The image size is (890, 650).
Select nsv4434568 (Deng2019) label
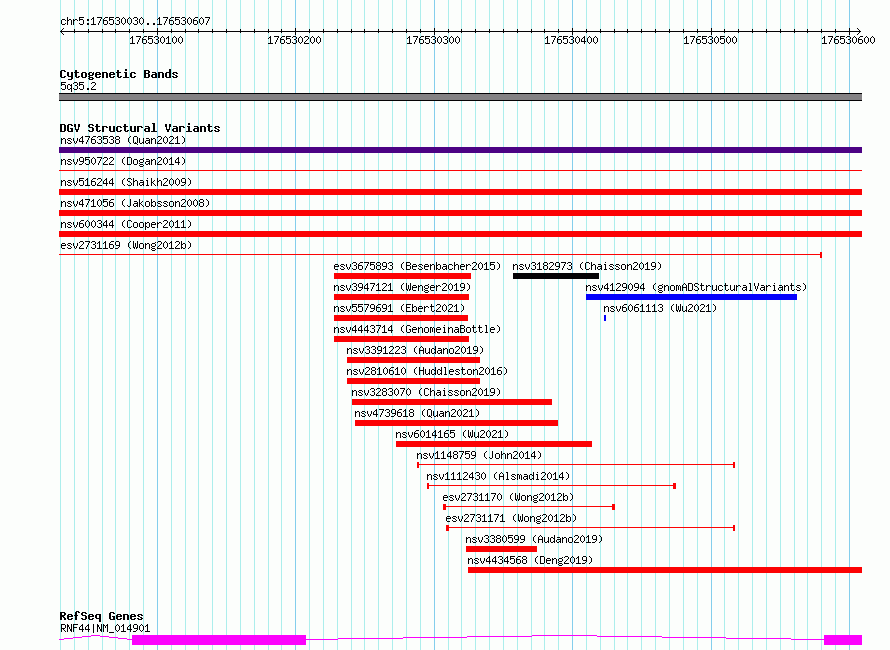point(530,560)
